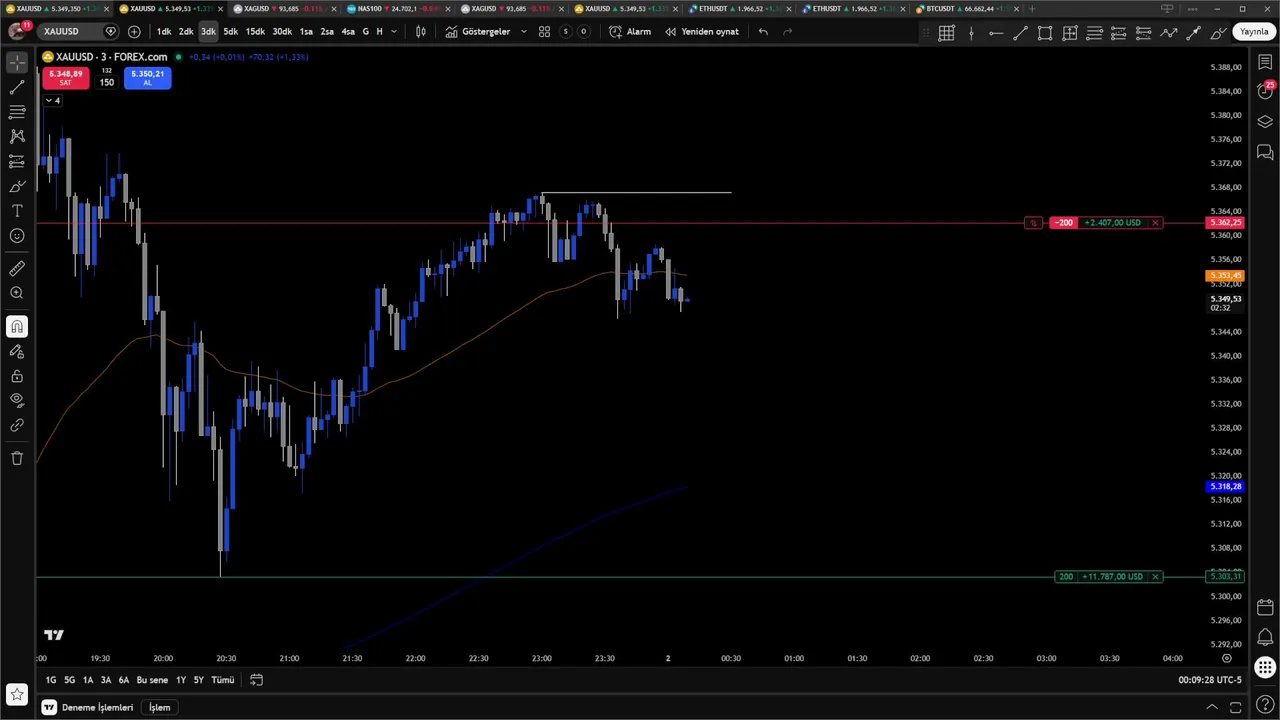Expand the indicators favorites dropdown arrow
The image size is (1280, 720).
523,31
